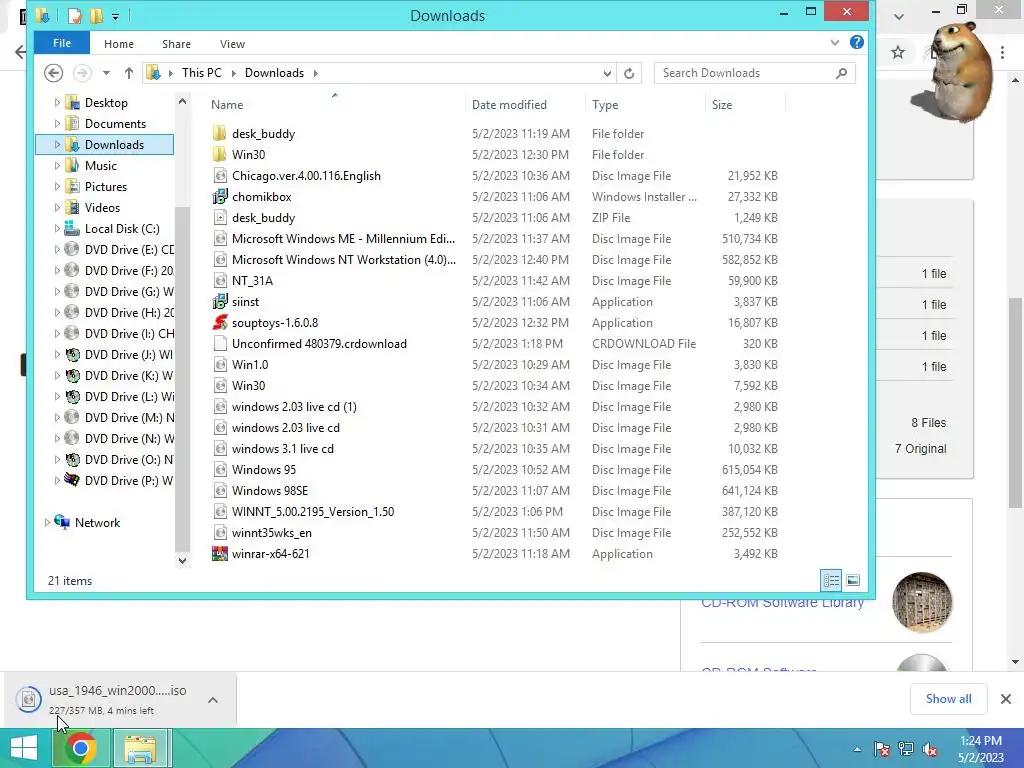Viewport: 1024px width, 768px height.
Task: Select Unconfirmed 480379.crdownload file icon
Action: pyautogui.click(x=220, y=344)
